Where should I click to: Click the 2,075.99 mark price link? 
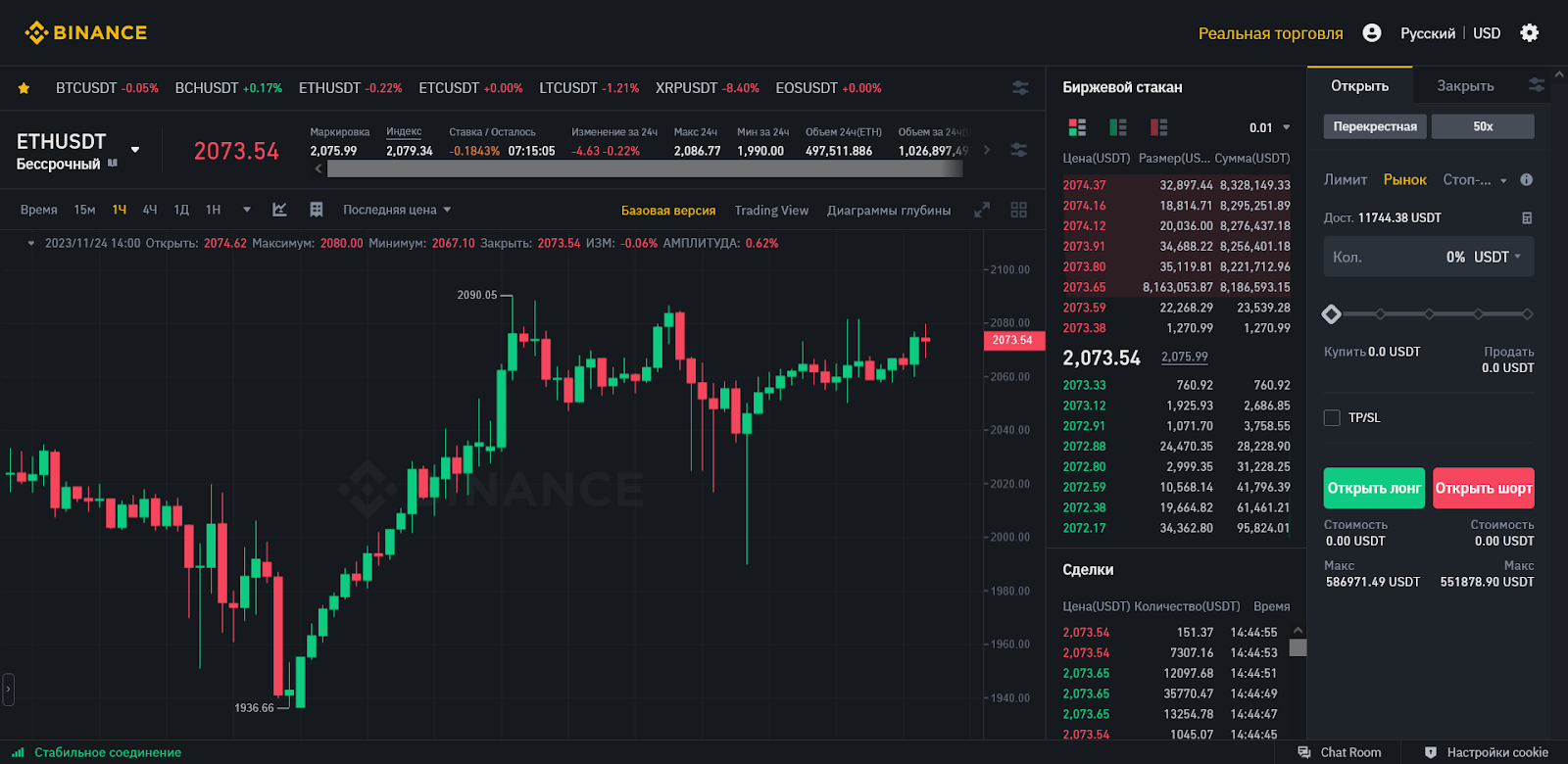click(1184, 357)
